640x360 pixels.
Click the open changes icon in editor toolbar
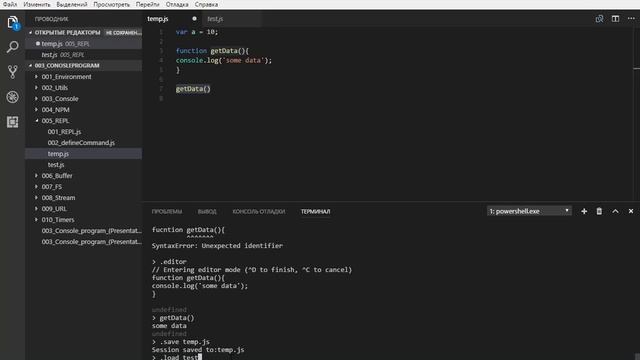pyautogui.click(x=599, y=19)
